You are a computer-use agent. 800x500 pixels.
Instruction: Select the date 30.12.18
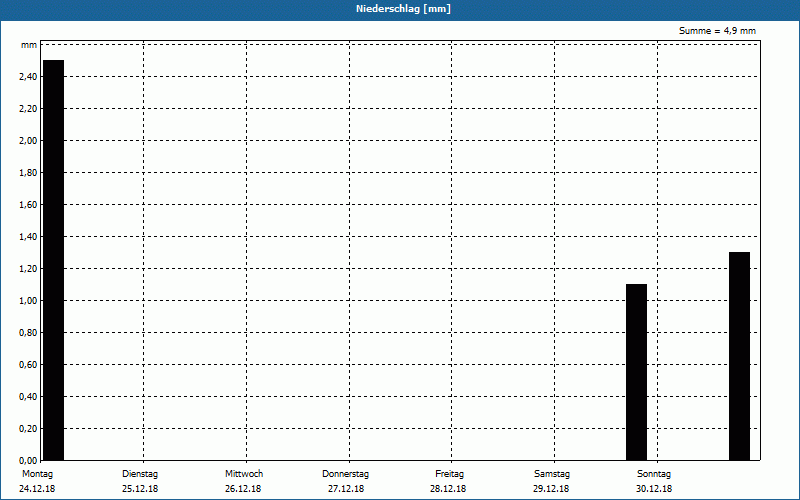click(654, 489)
